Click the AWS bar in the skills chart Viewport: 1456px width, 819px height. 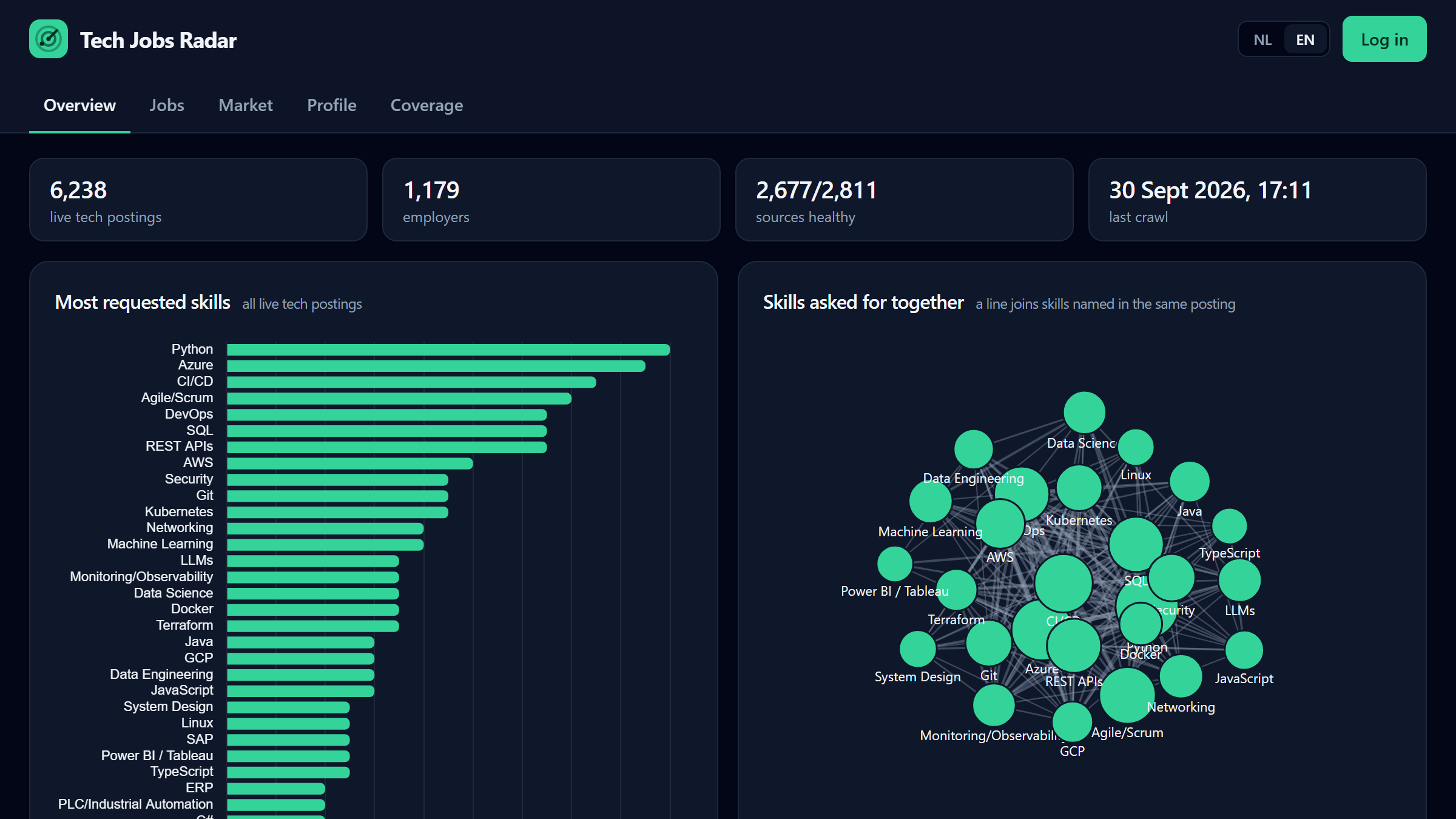[350, 463]
